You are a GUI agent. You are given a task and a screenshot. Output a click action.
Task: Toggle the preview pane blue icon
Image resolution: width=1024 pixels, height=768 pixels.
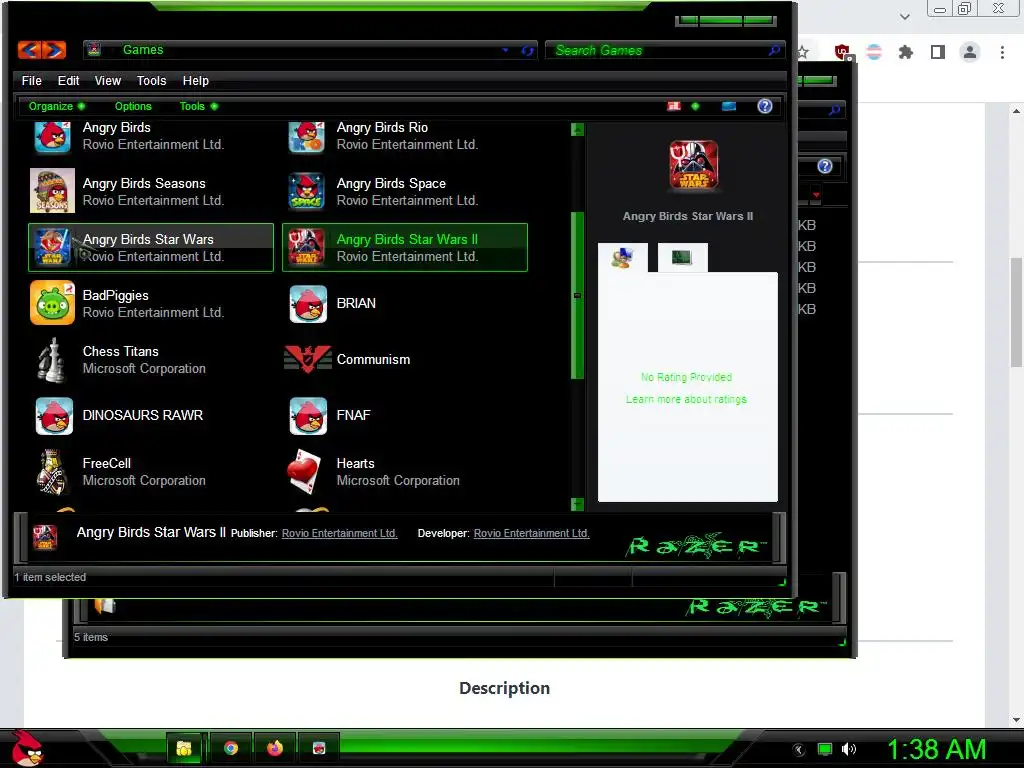coord(729,106)
